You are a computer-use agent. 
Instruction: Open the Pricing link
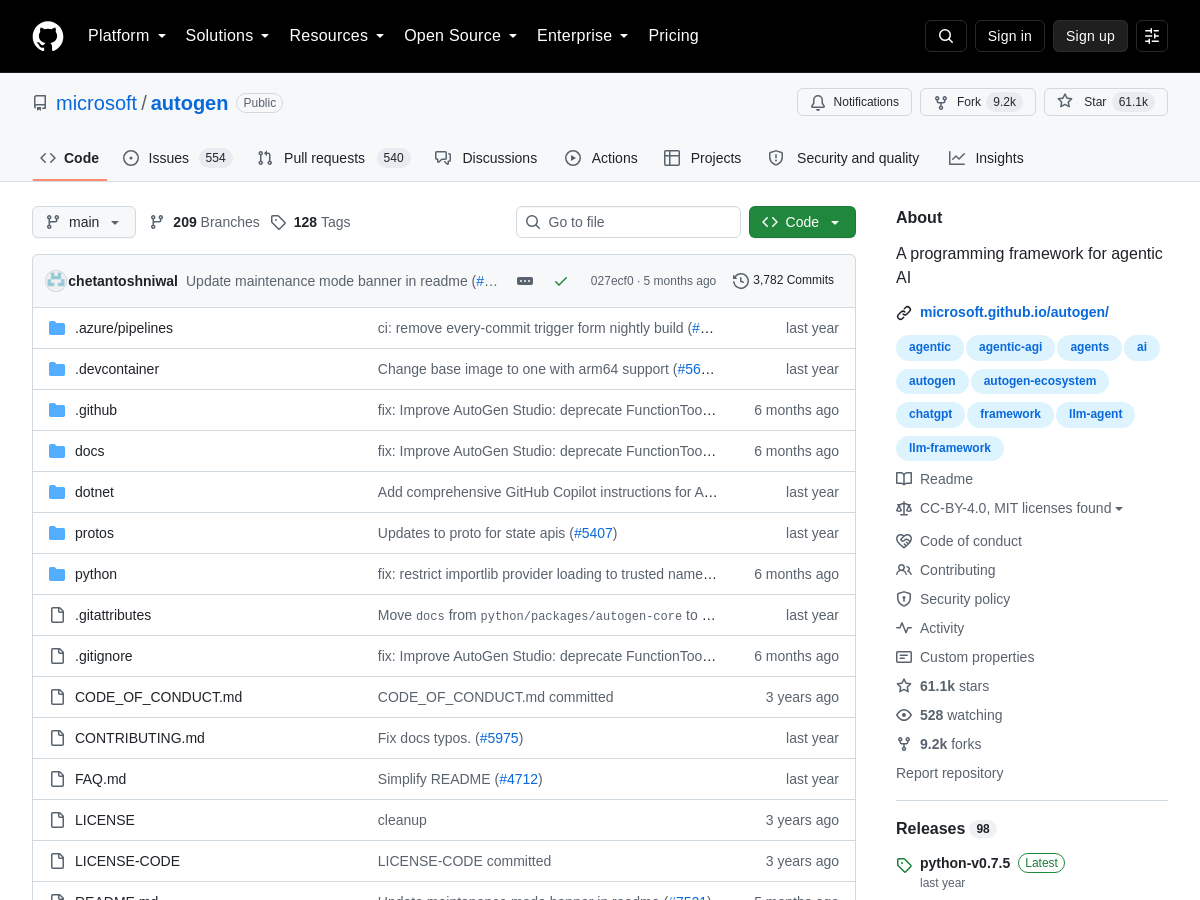673,36
